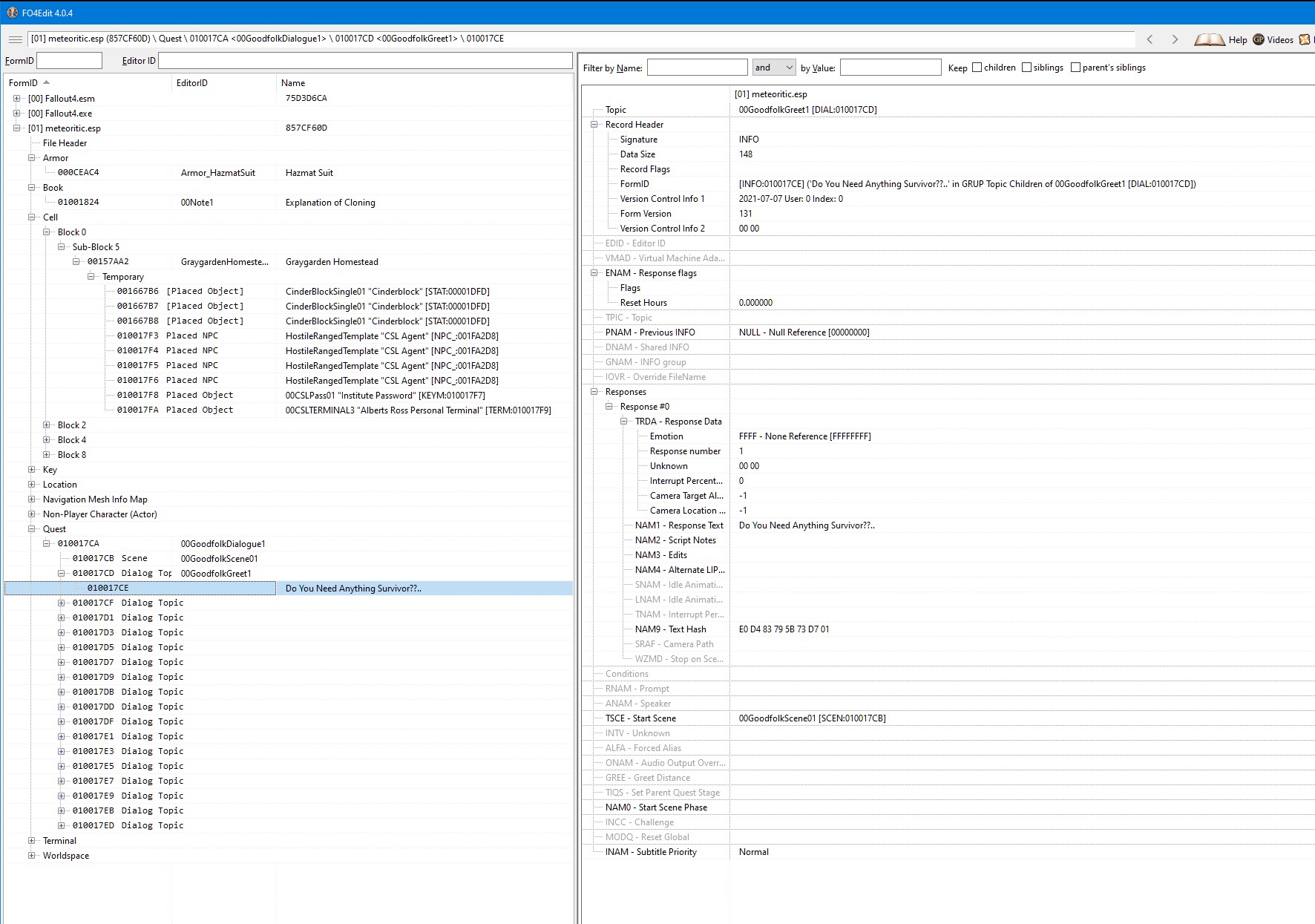Select placed NPC row 010017F3
1315x924 pixels.
[289, 335]
